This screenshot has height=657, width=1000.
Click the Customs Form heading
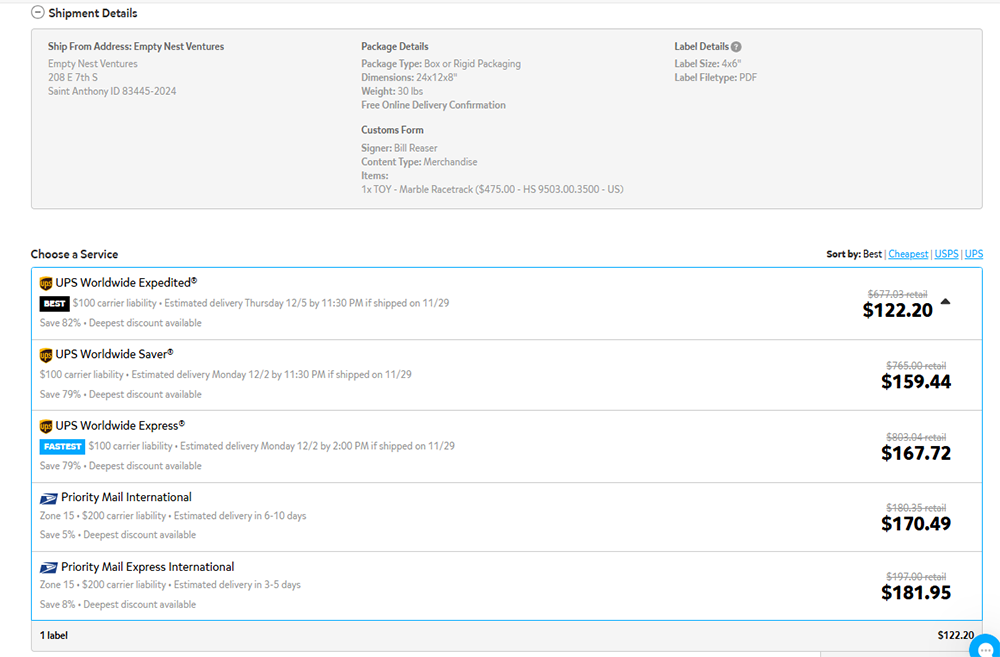392,130
